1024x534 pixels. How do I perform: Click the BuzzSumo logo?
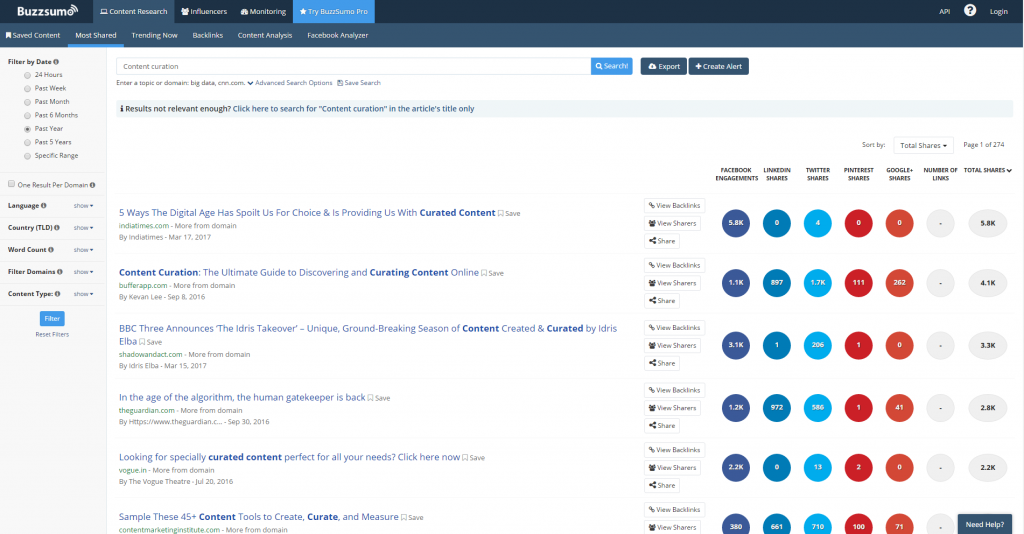coord(47,10)
